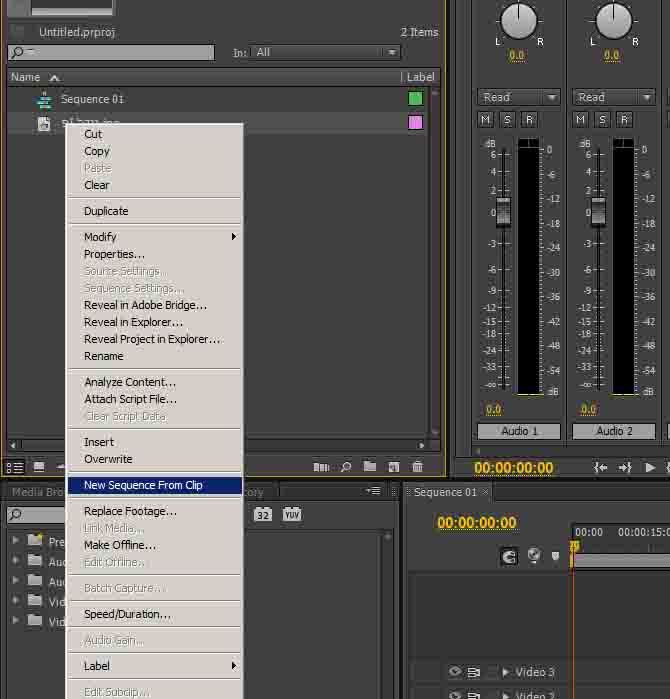Solo the Audio 1 mixer track
This screenshot has height=699, width=670.
click(x=507, y=120)
